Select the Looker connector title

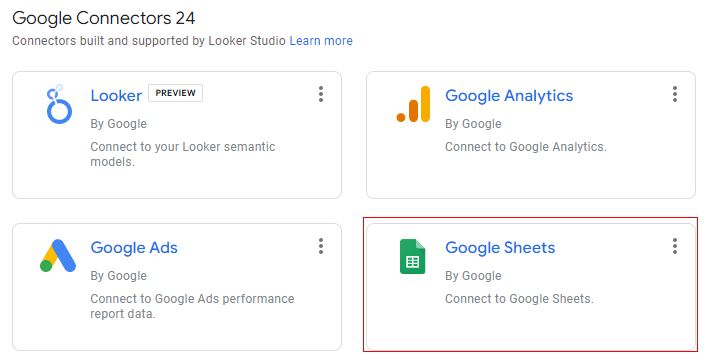116,96
